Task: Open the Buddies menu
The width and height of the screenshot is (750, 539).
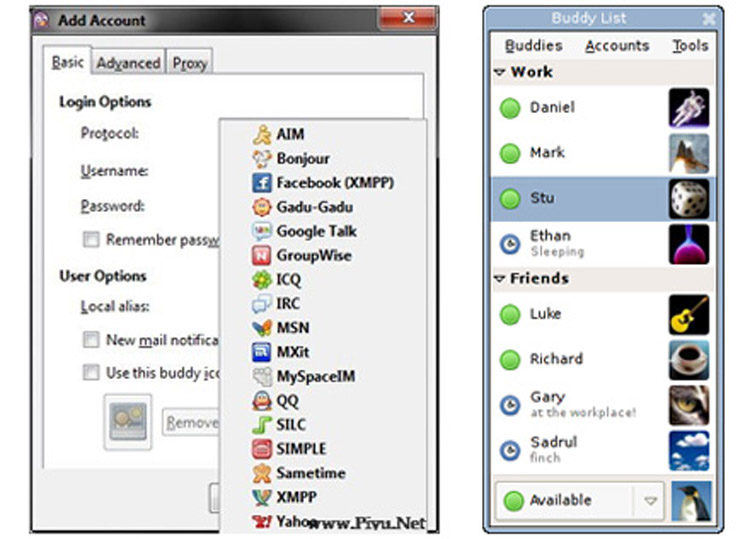Action: pyautogui.click(x=534, y=45)
